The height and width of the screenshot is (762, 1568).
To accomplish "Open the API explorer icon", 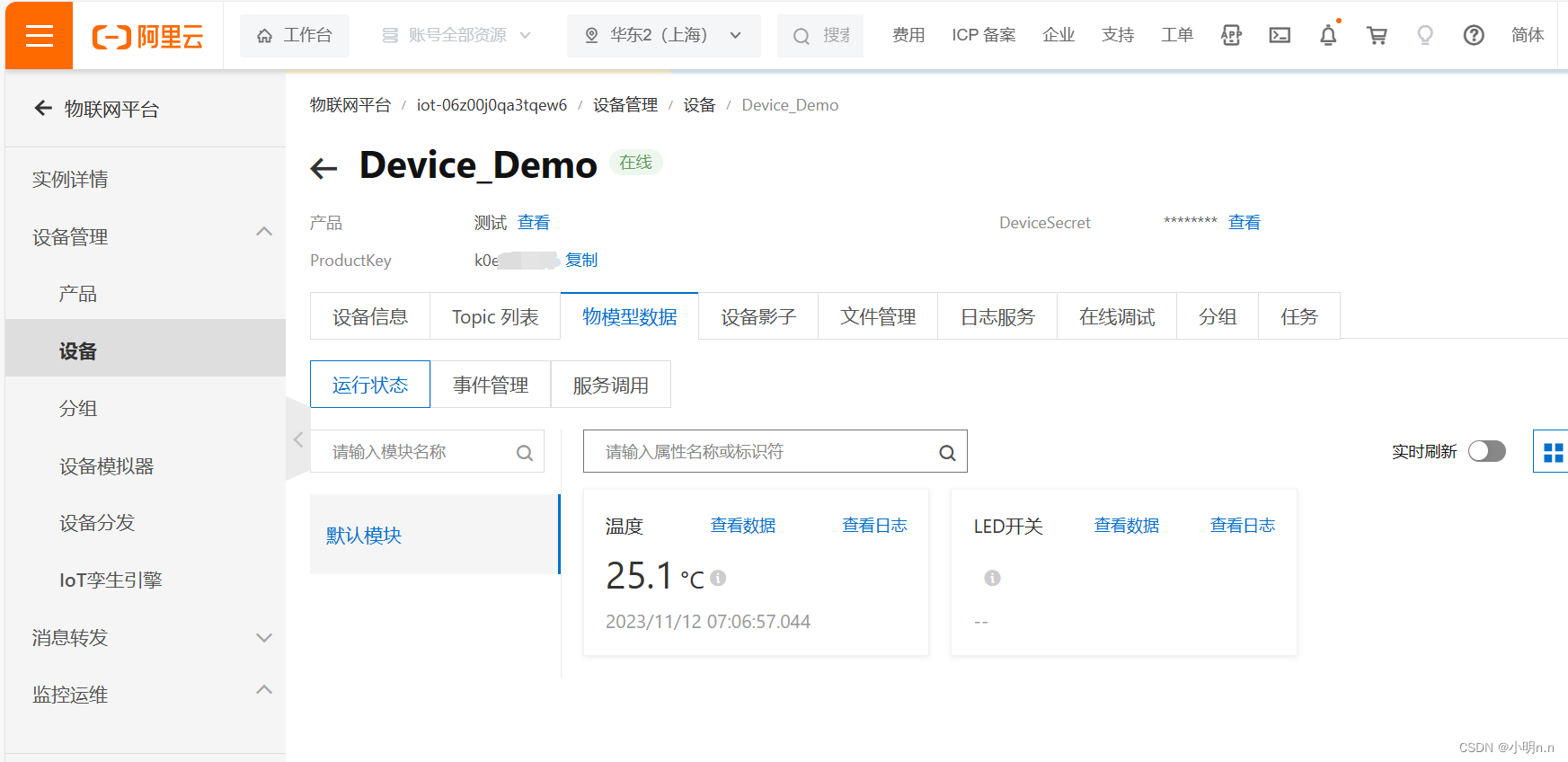I will pos(1231,35).
